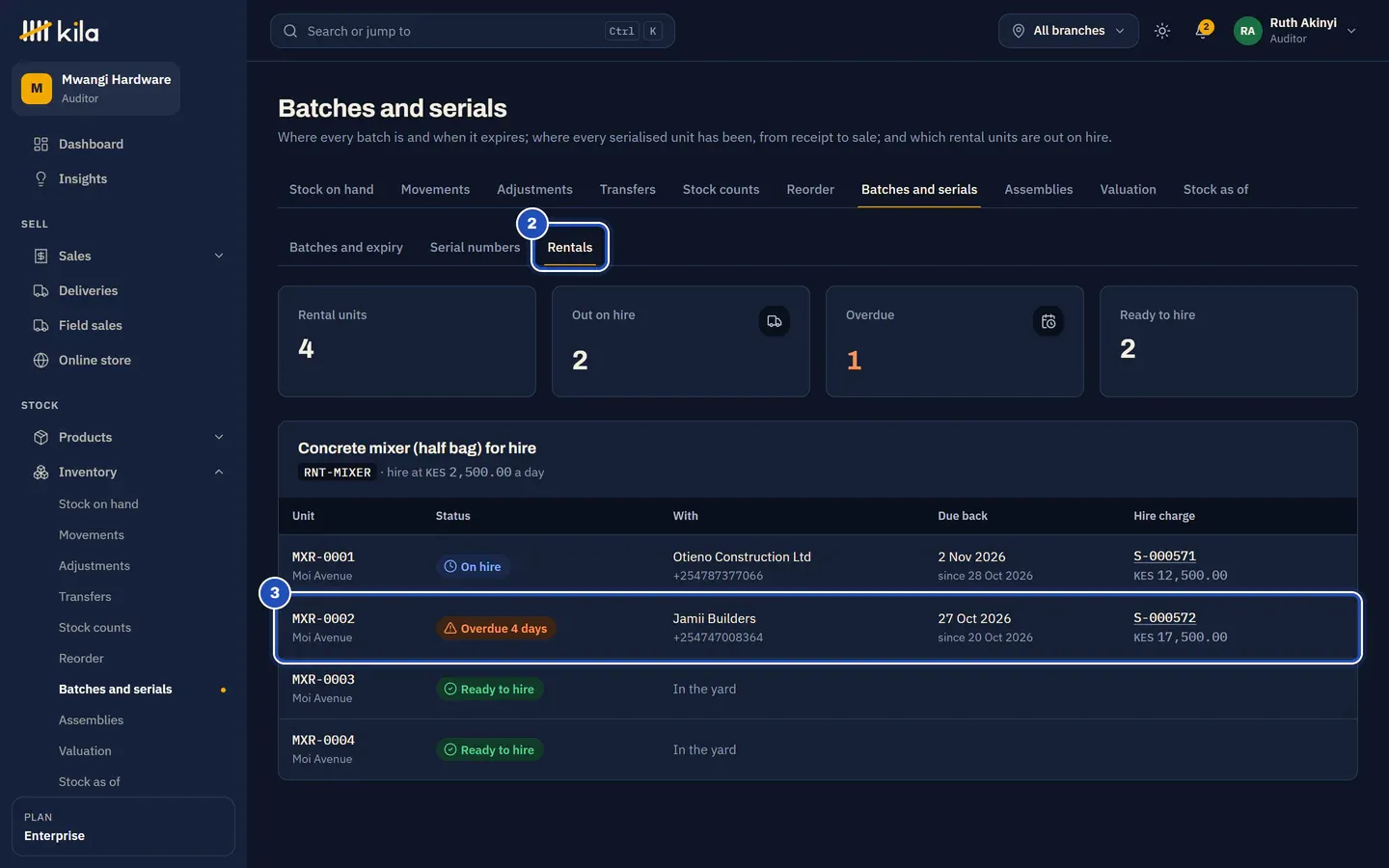This screenshot has width=1389, height=868.
Task: Click the Out on hire truck icon
Action: click(774, 321)
